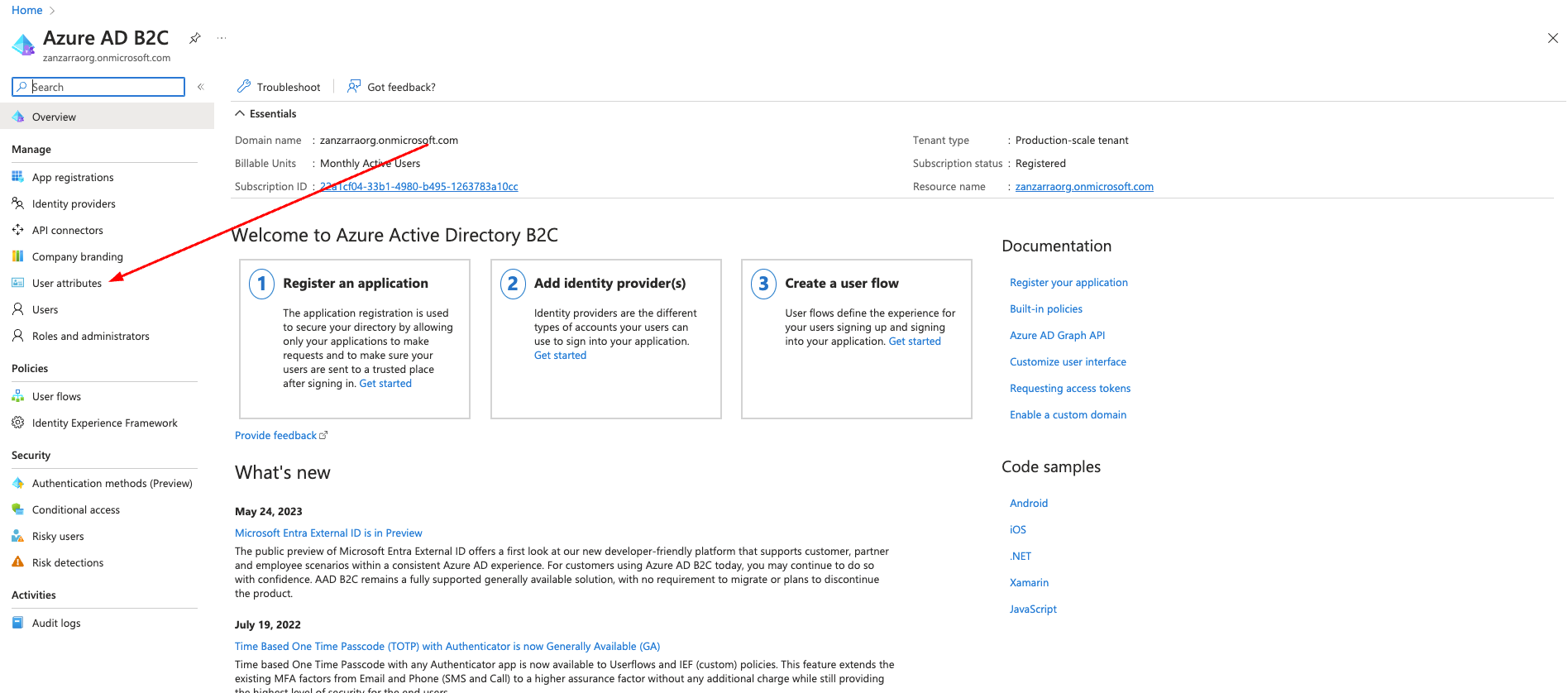
Task: Click the Risky users icon
Action: [x=18, y=536]
